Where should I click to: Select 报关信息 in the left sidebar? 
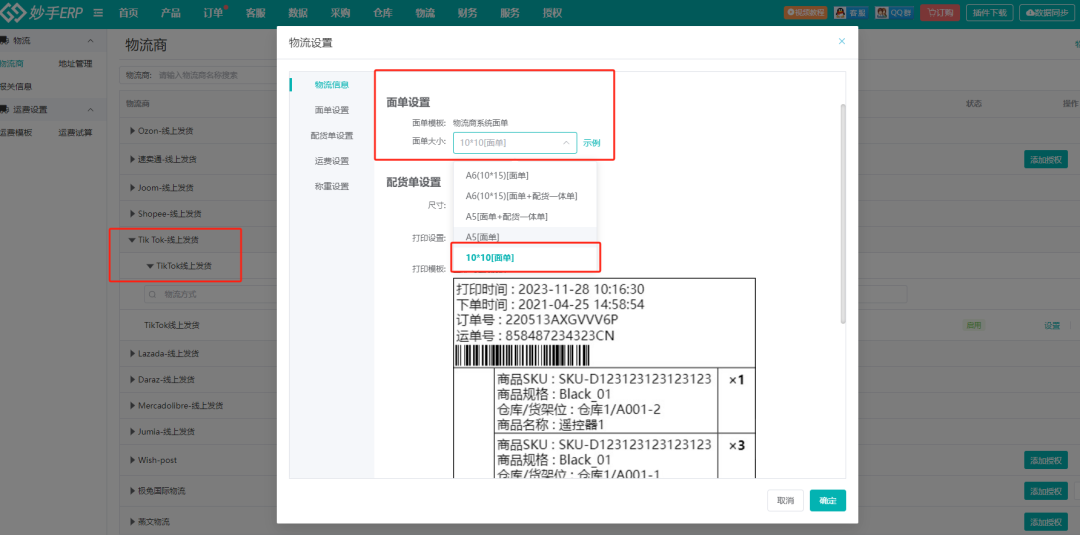[x=15, y=87]
